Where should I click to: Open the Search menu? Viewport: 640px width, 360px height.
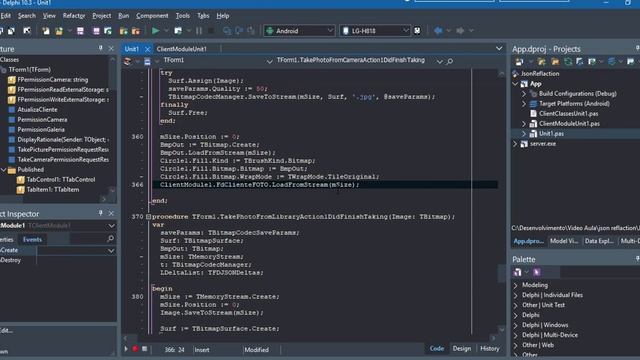coord(27,16)
